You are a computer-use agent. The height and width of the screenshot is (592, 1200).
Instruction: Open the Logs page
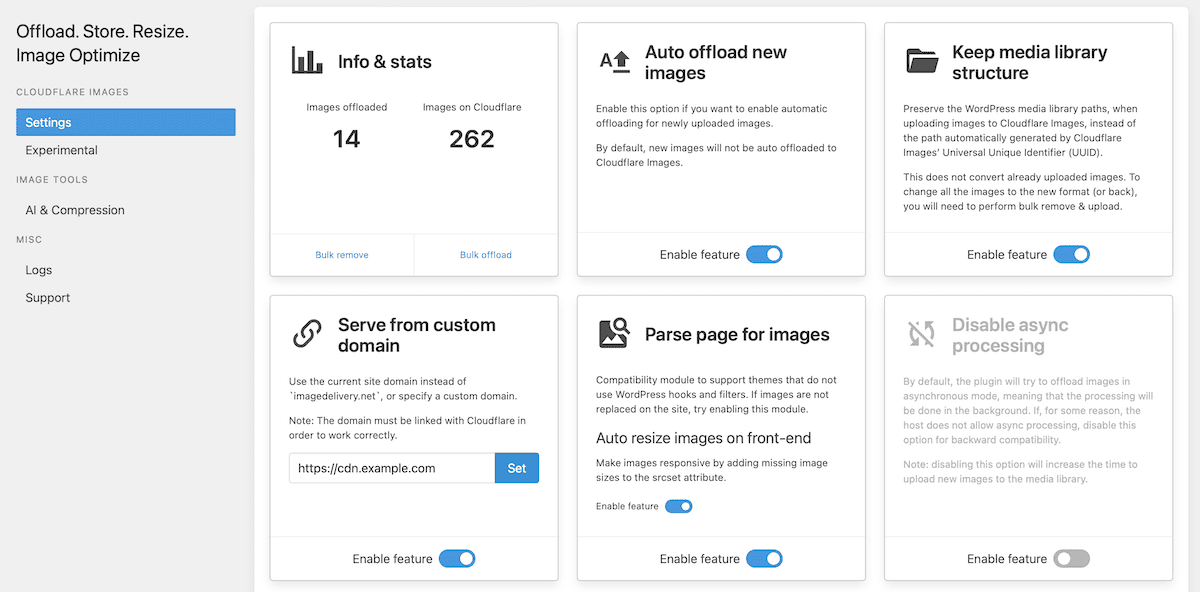pyautogui.click(x=39, y=270)
